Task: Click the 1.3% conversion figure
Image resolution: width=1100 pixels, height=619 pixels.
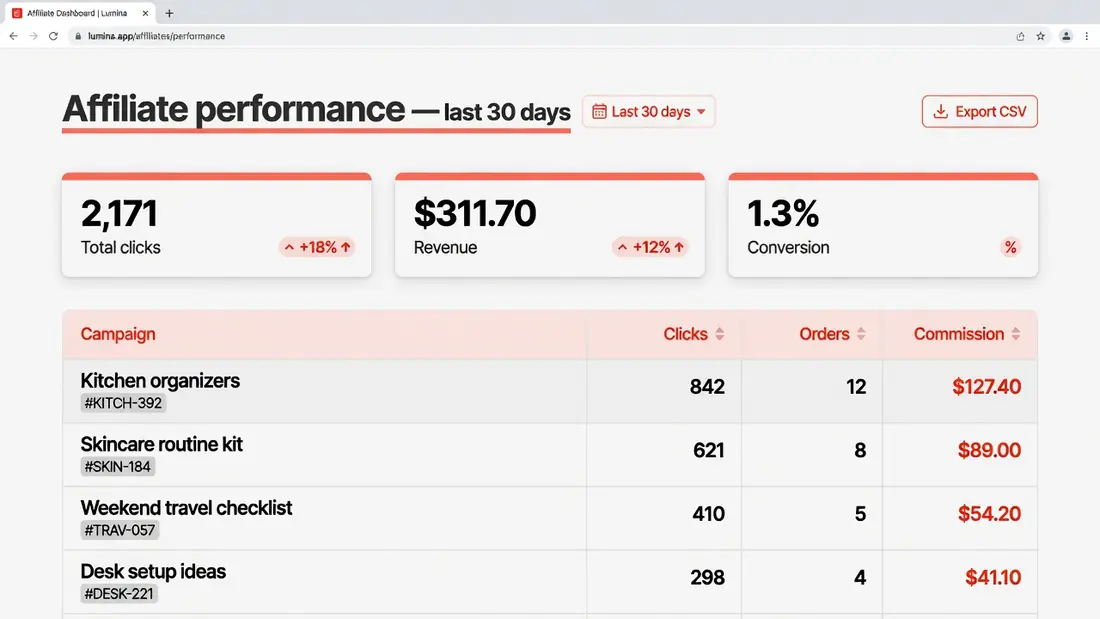Action: coord(783,213)
